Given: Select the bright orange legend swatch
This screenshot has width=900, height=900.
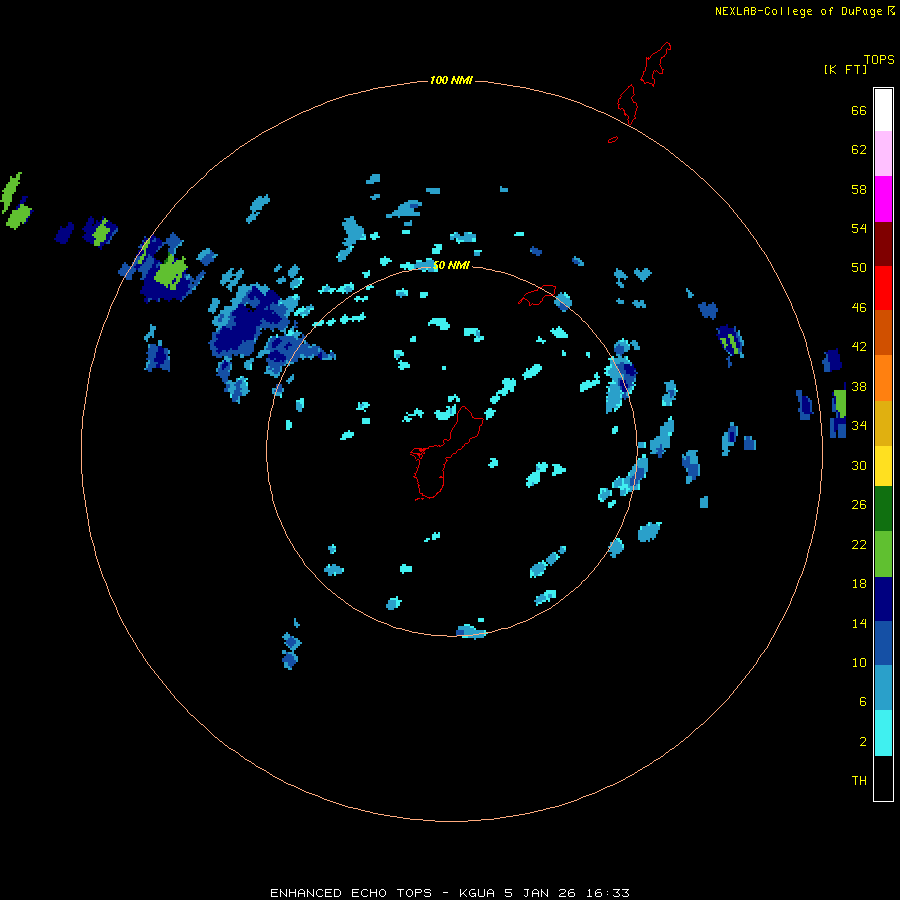Looking at the screenshot, I should [x=883, y=378].
